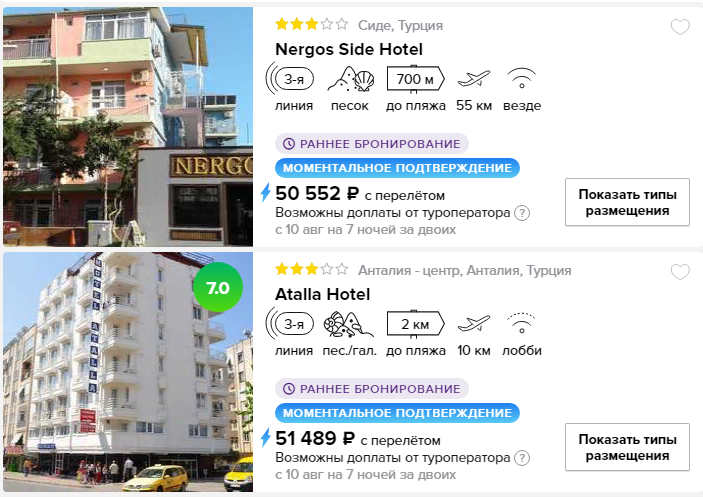Click the 3rd line icon for Nergos Side Hotel
The width and height of the screenshot is (703, 497).
[x=290, y=79]
